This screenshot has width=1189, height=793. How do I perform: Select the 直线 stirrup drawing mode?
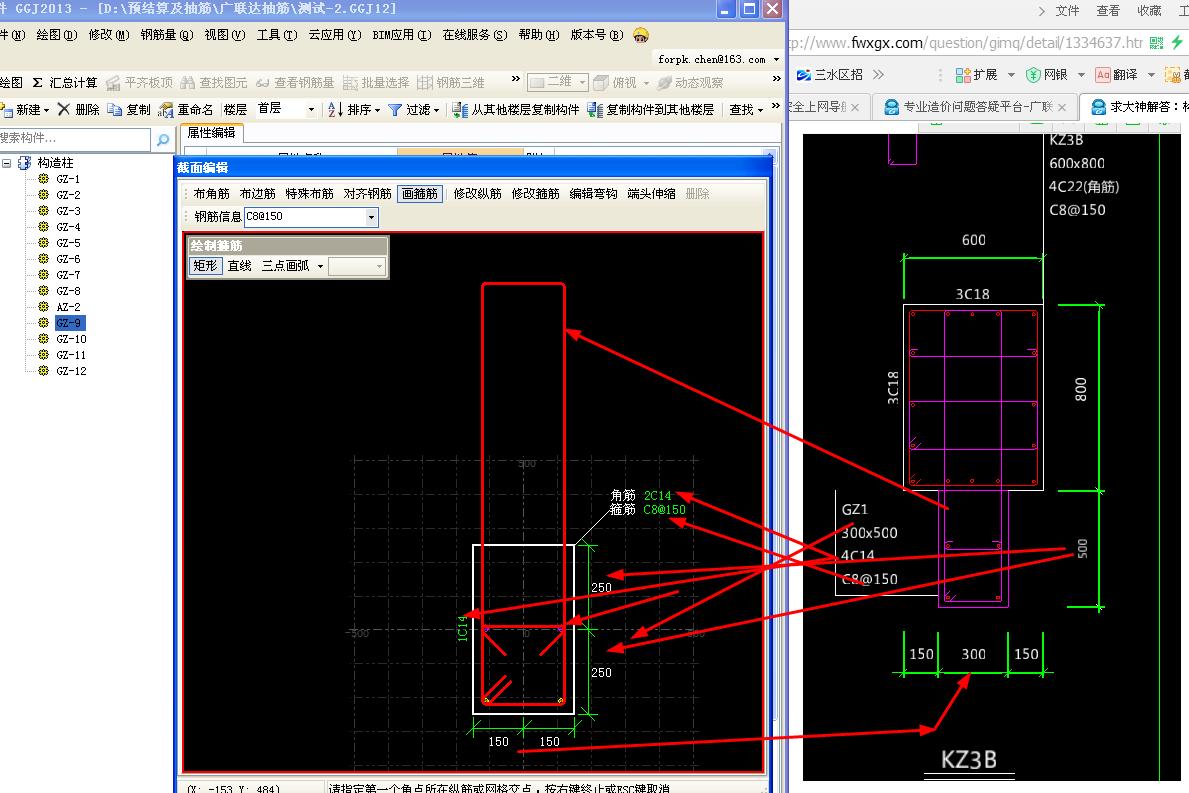click(x=240, y=266)
